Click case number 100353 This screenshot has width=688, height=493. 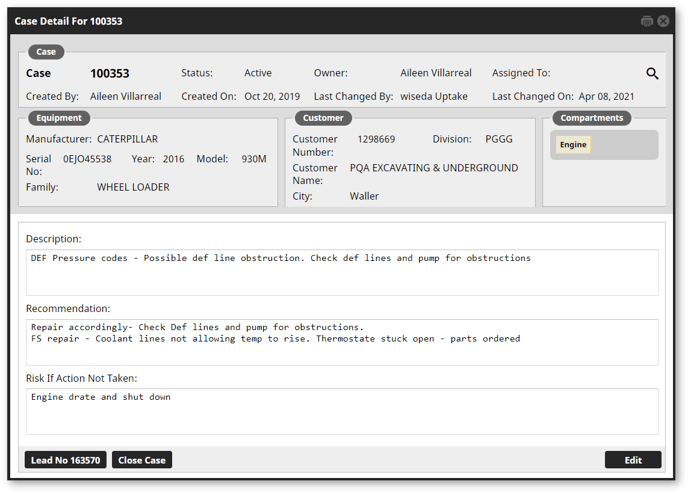click(x=110, y=73)
